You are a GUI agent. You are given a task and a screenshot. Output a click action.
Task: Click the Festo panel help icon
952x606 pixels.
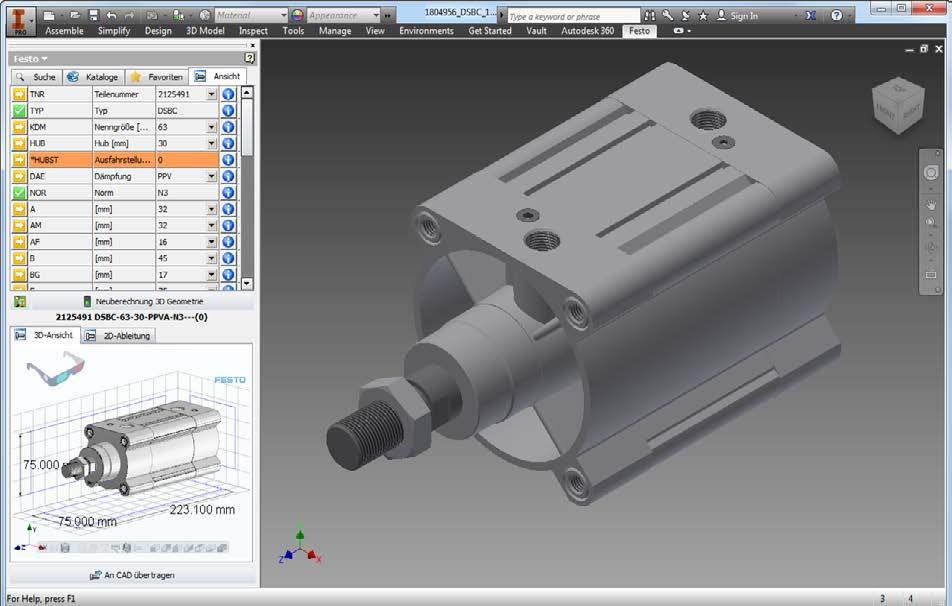coord(250,58)
